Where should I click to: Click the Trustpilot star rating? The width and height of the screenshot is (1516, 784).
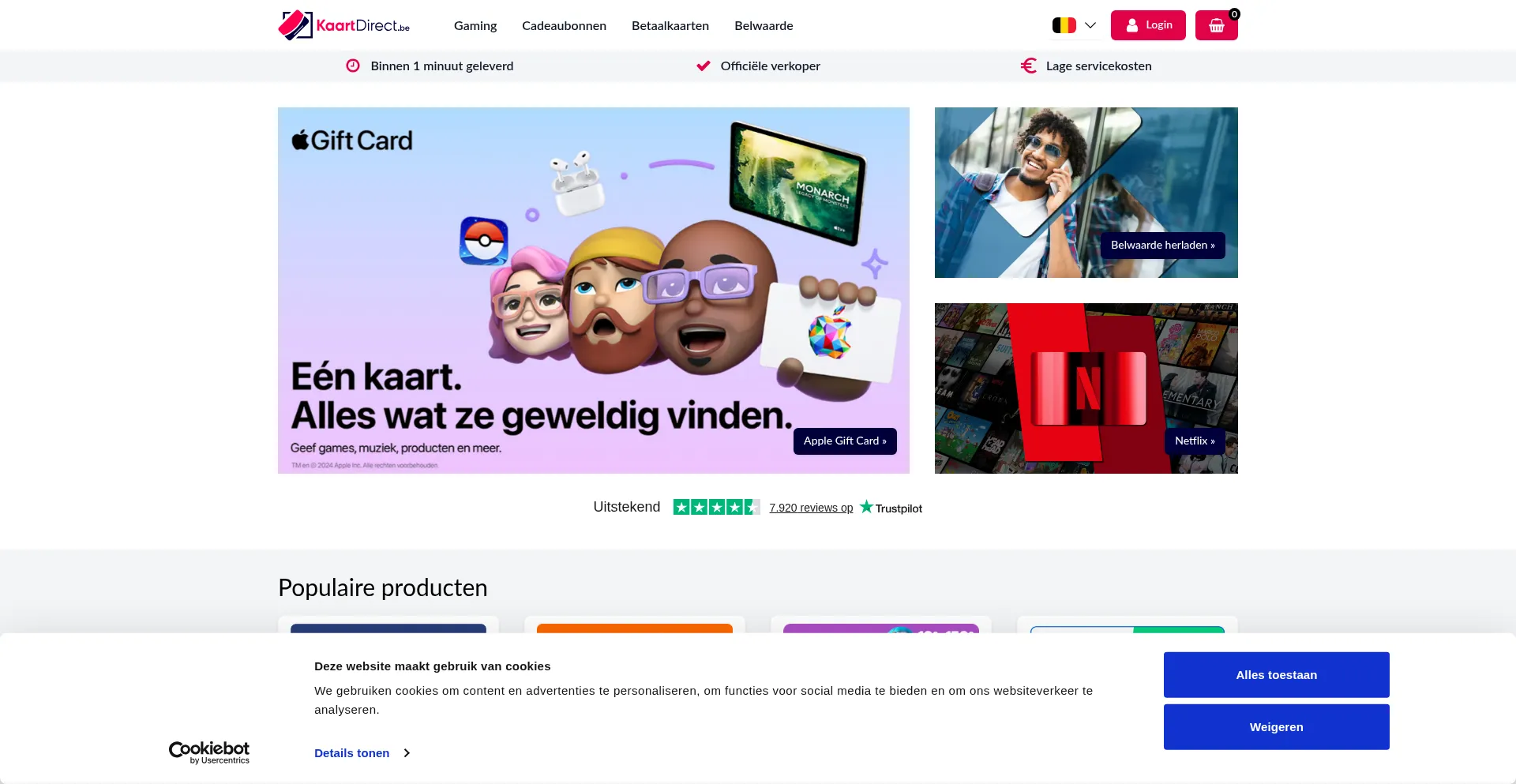click(716, 507)
